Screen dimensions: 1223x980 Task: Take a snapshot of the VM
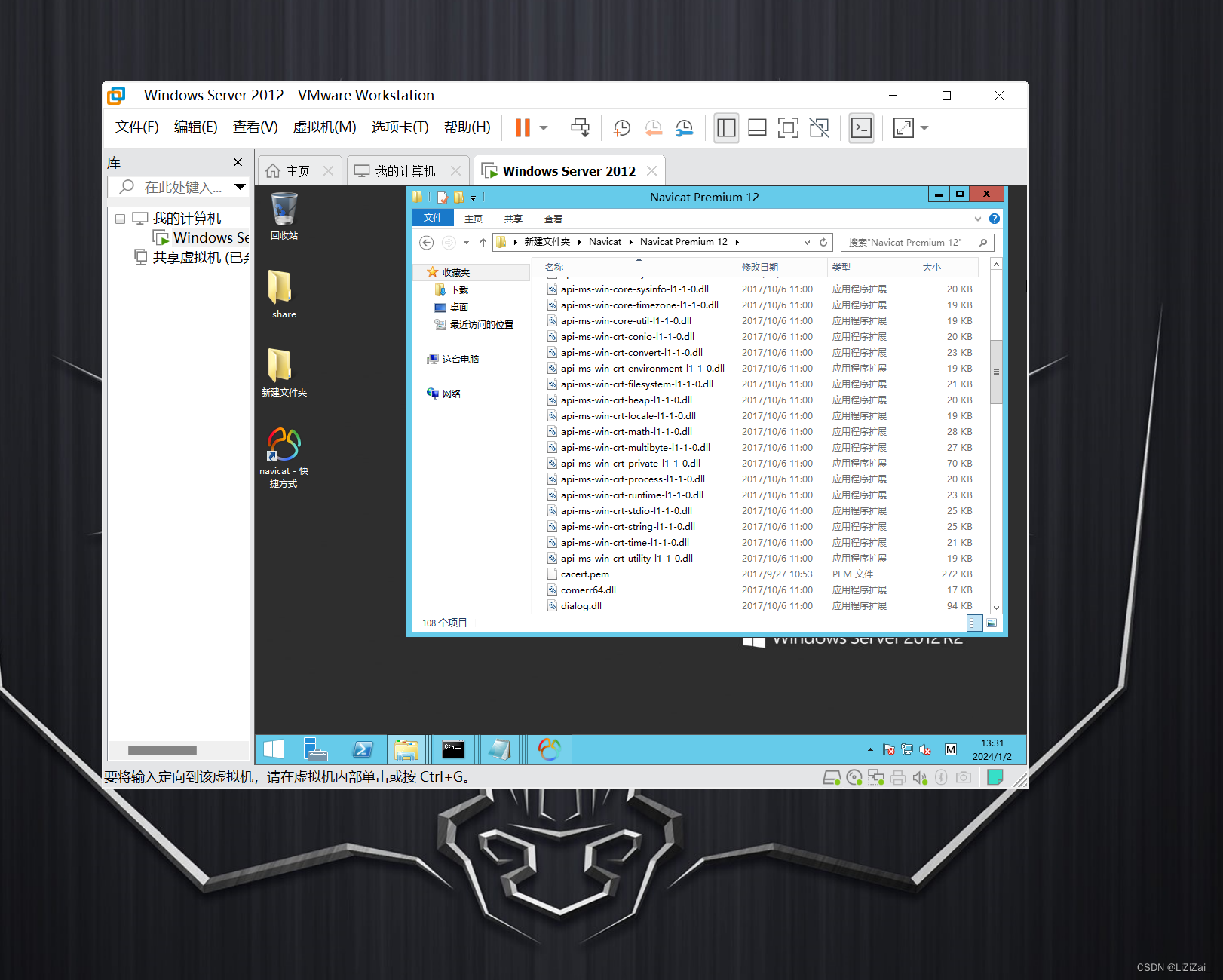point(622,127)
